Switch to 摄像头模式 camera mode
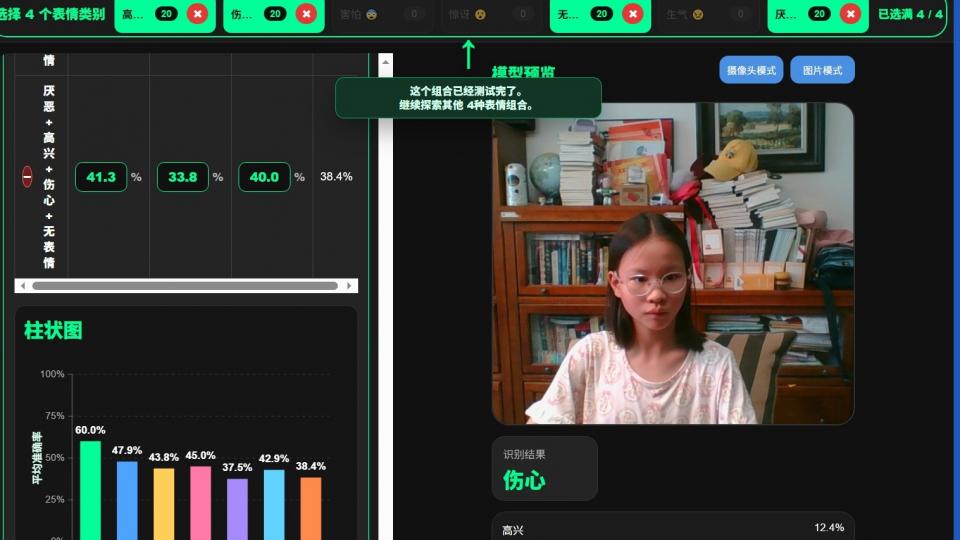The width and height of the screenshot is (960, 540). click(x=751, y=70)
